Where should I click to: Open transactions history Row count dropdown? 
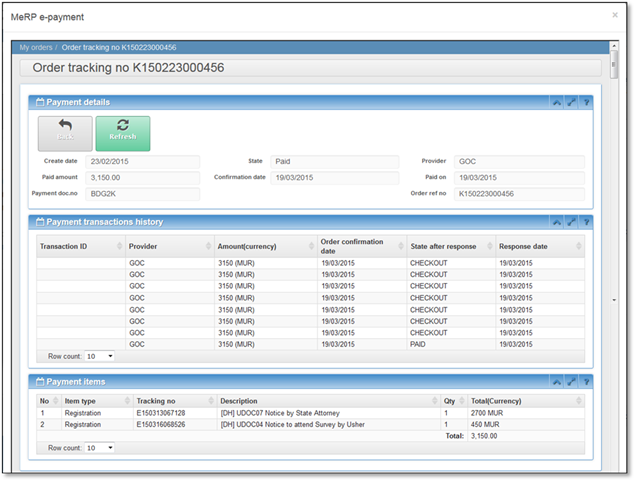pyautogui.click(x=99, y=356)
